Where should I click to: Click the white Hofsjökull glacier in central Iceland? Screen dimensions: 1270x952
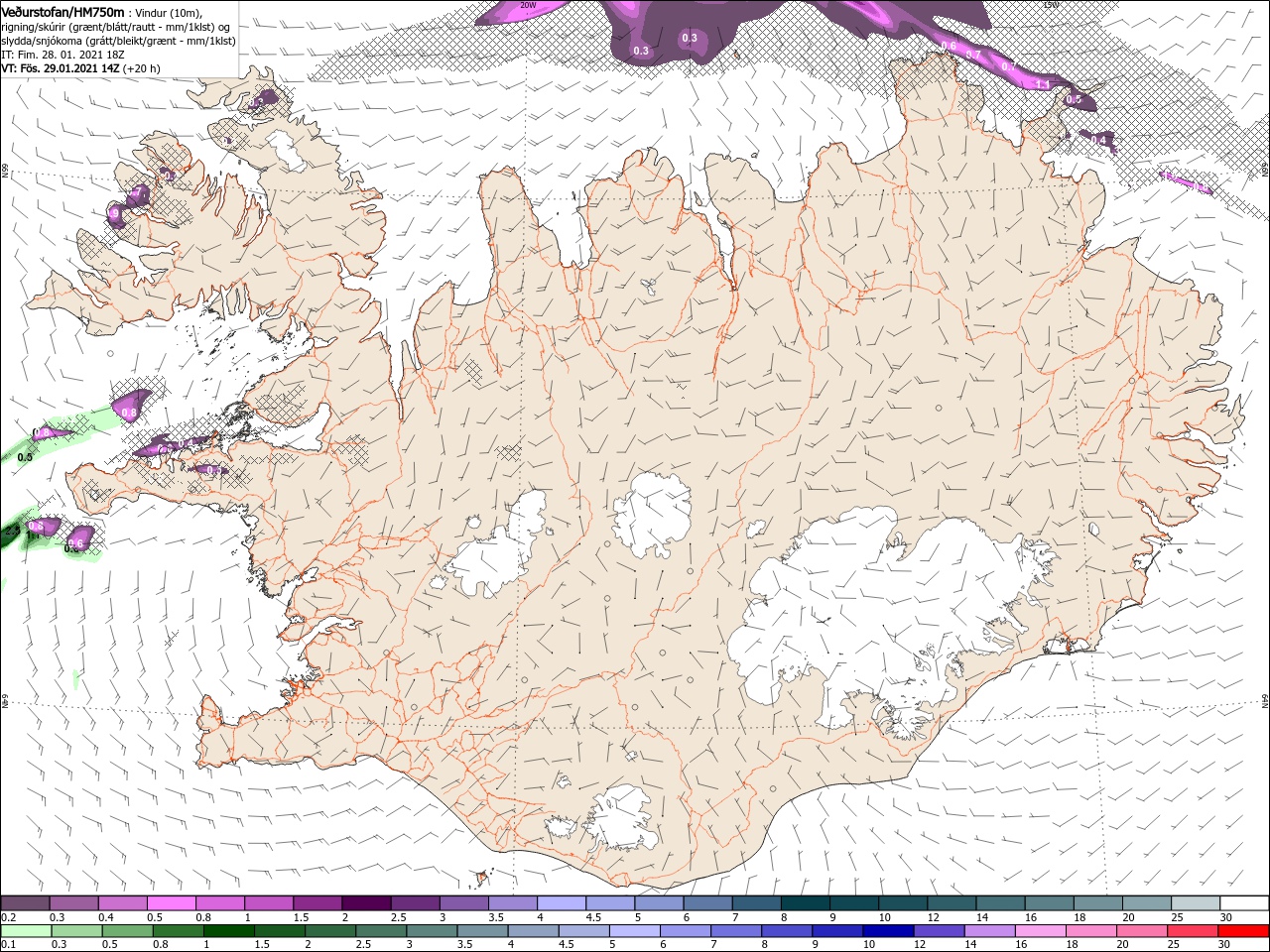point(652,516)
